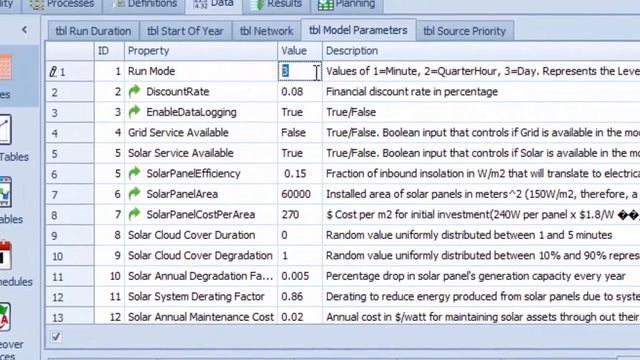Switch to the tbl Run Duration table tab
Screen dimensions: 640x360
pyautogui.click(x=93, y=31)
